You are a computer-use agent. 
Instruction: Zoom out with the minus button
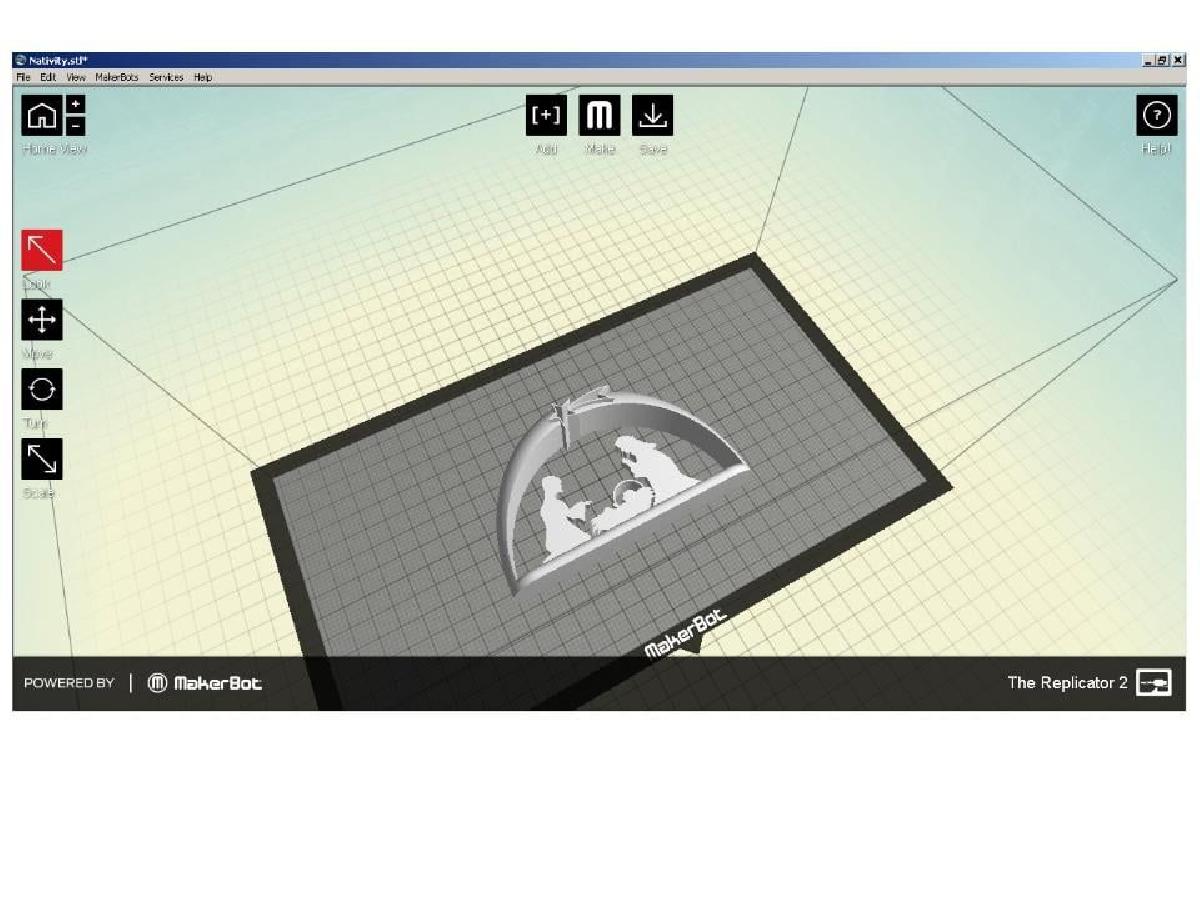pos(76,126)
